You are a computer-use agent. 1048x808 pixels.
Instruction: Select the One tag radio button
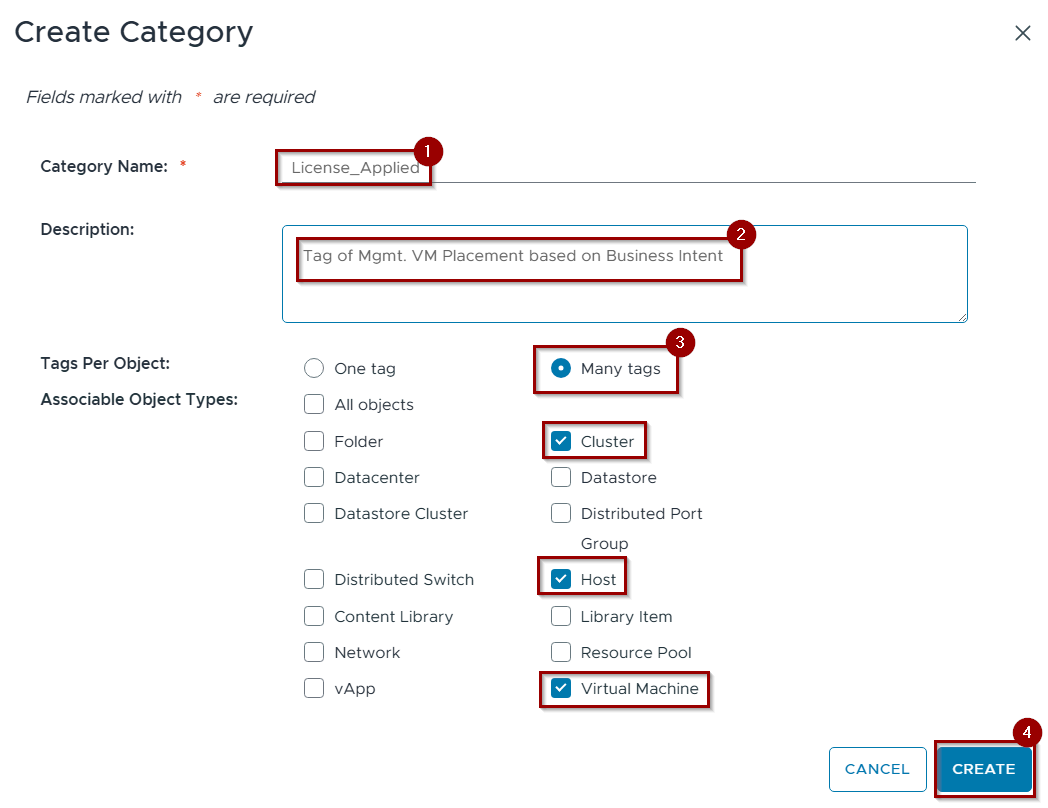point(314,368)
